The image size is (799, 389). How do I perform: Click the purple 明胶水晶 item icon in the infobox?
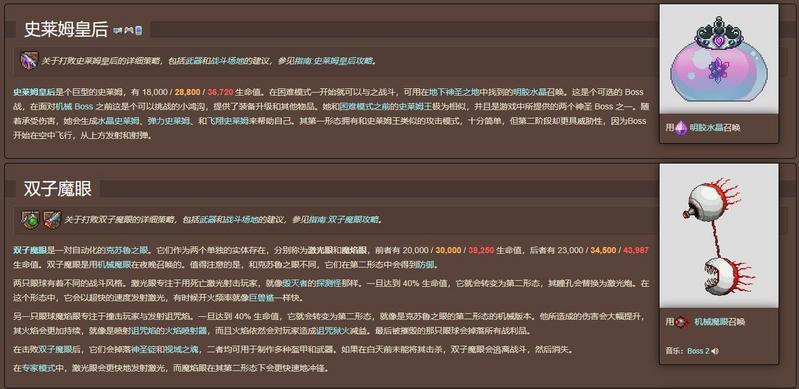tap(681, 128)
